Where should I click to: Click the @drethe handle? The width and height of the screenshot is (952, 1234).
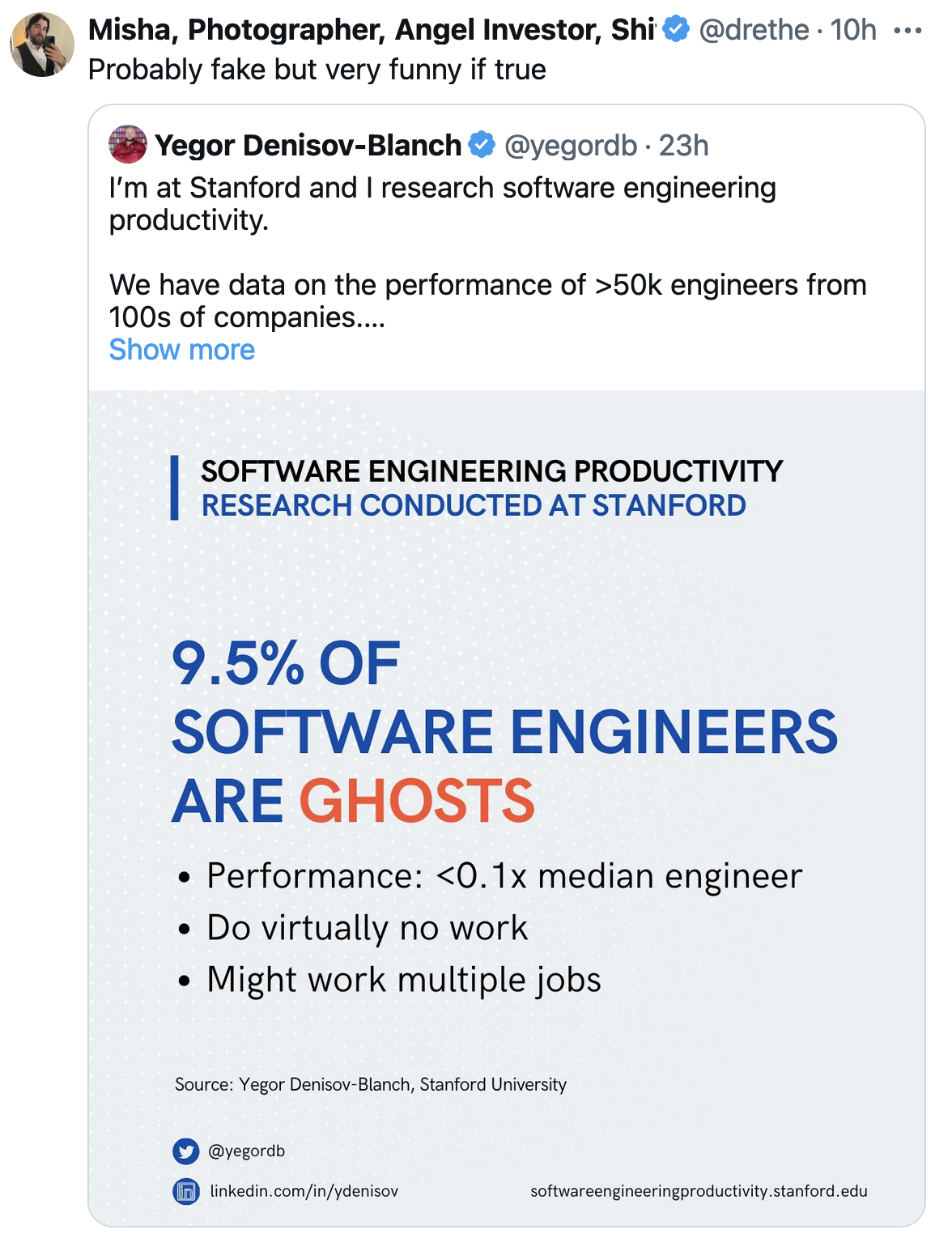(754, 30)
